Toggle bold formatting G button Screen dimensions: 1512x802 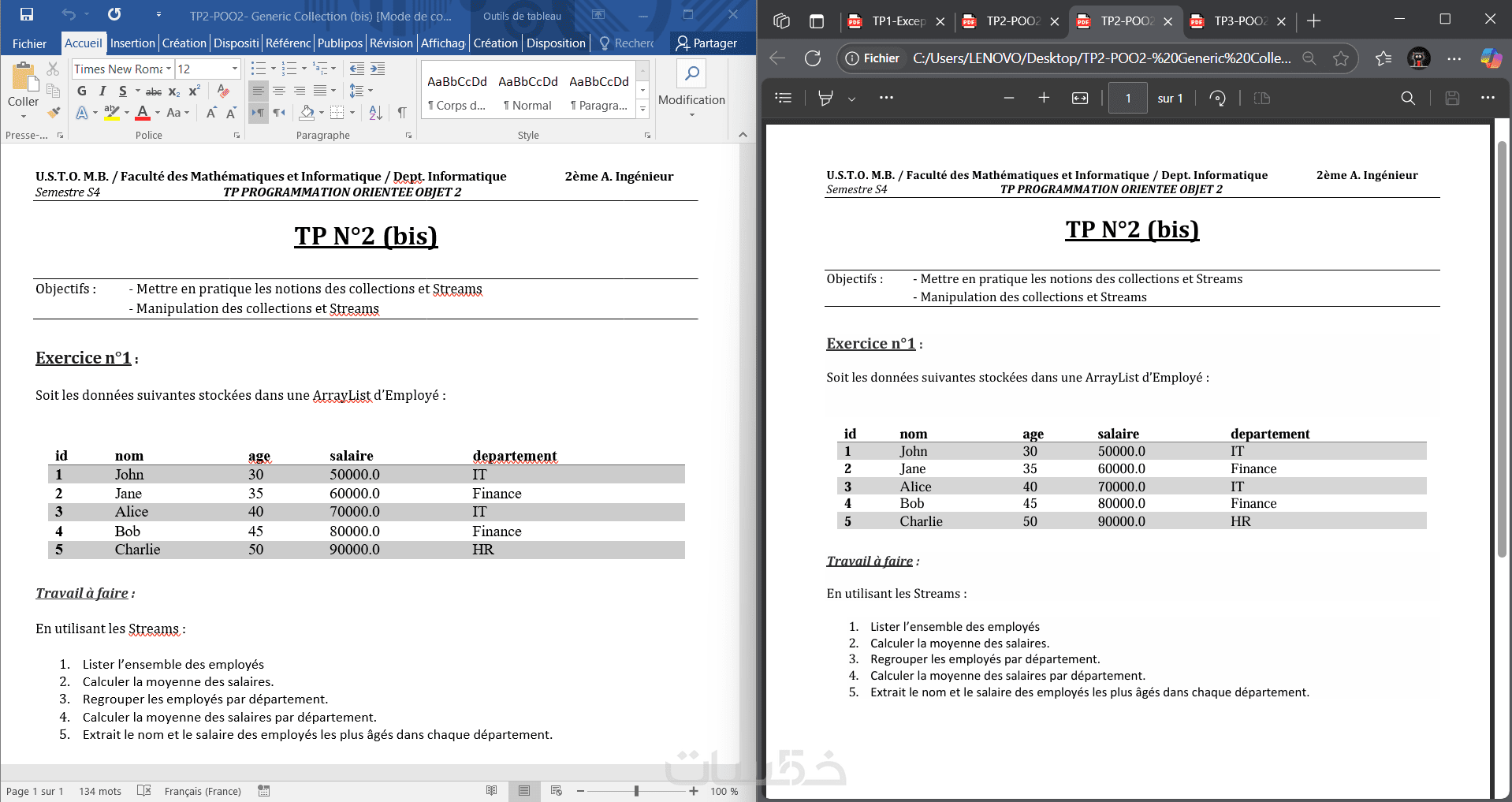(82, 91)
